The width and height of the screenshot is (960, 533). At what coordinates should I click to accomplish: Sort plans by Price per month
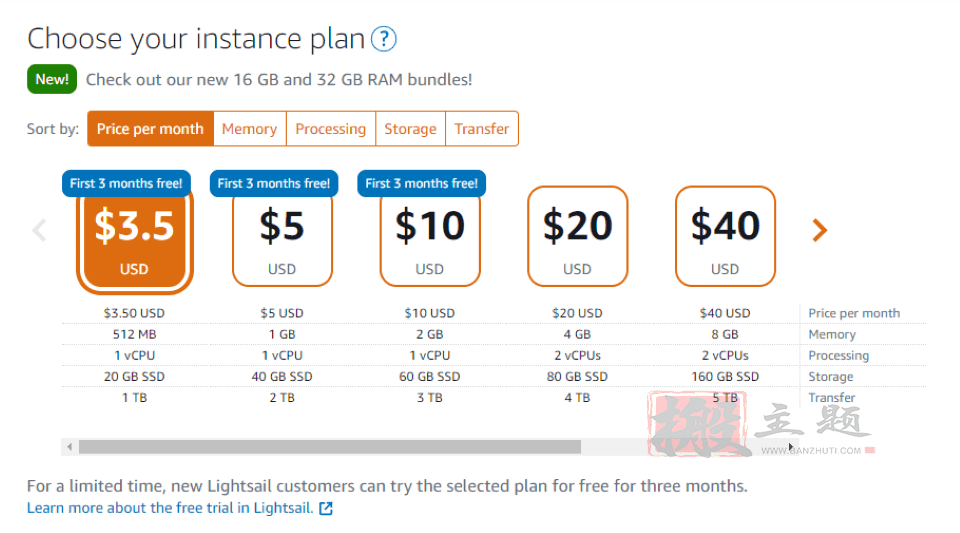click(150, 129)
